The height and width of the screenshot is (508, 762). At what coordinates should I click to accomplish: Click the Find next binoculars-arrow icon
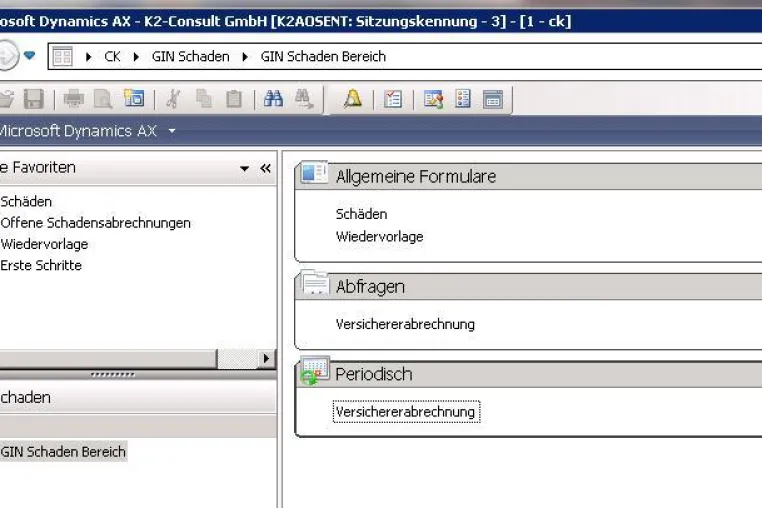[x=304, y=99]
